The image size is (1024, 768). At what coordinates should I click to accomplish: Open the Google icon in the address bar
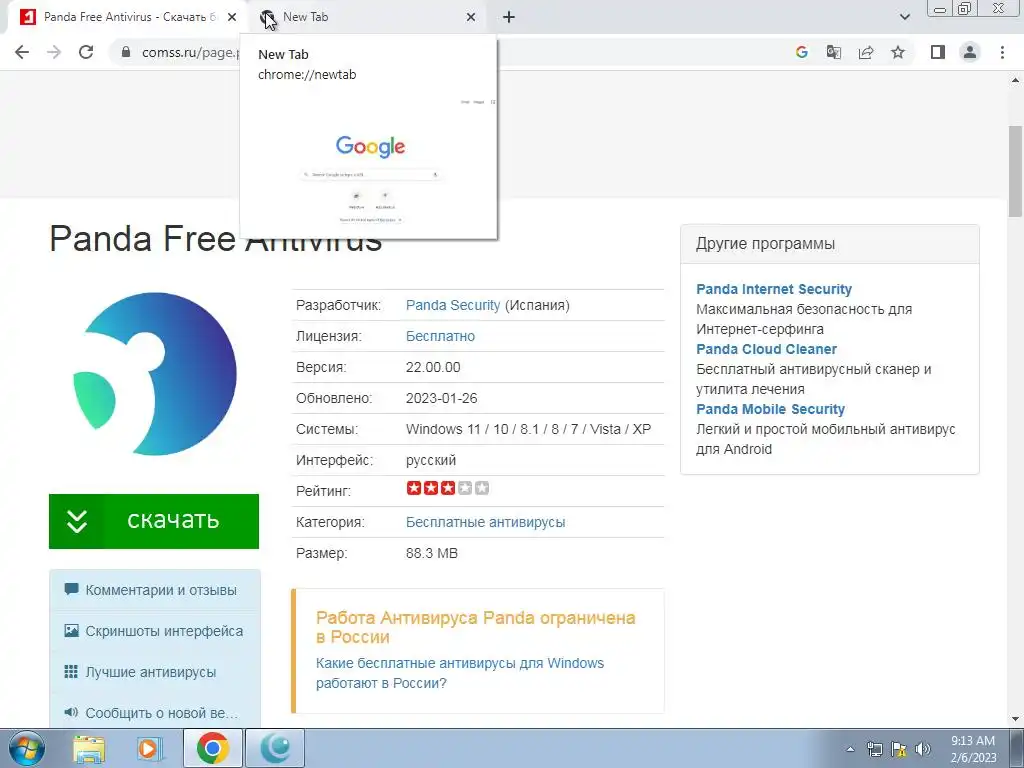pyautogui.click(x=802, y=52)
